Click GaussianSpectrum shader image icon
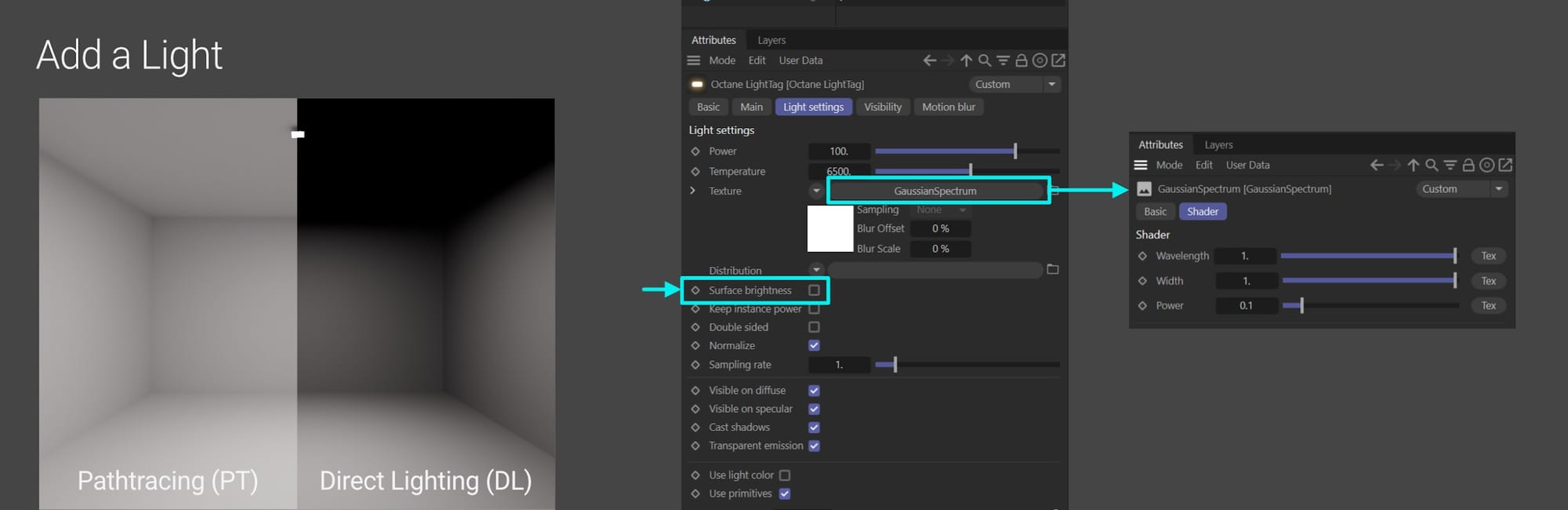Screen dimensions: 1568x510 [x=1144, y=189]
